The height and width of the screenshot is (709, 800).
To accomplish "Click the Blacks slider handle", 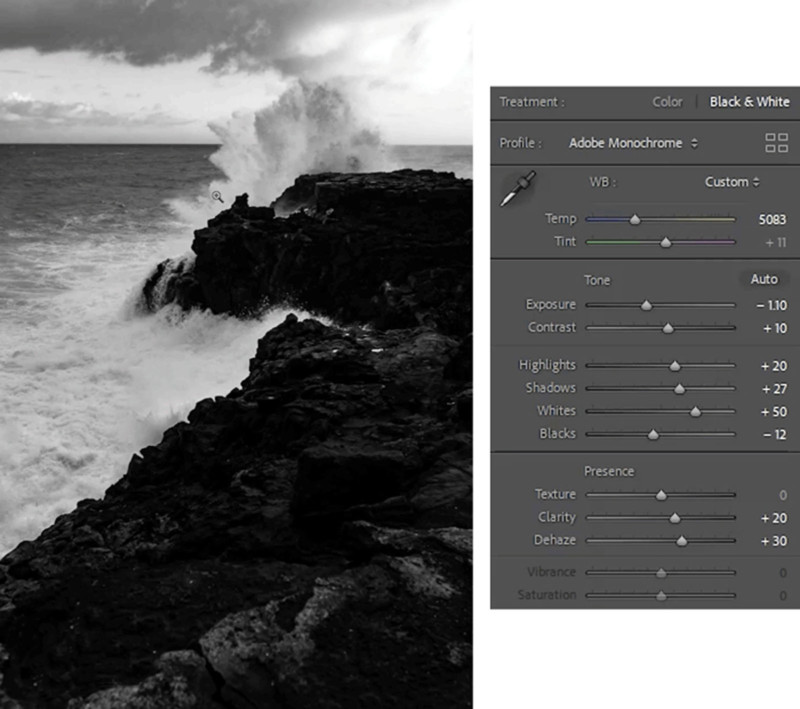I will (653, 435).
